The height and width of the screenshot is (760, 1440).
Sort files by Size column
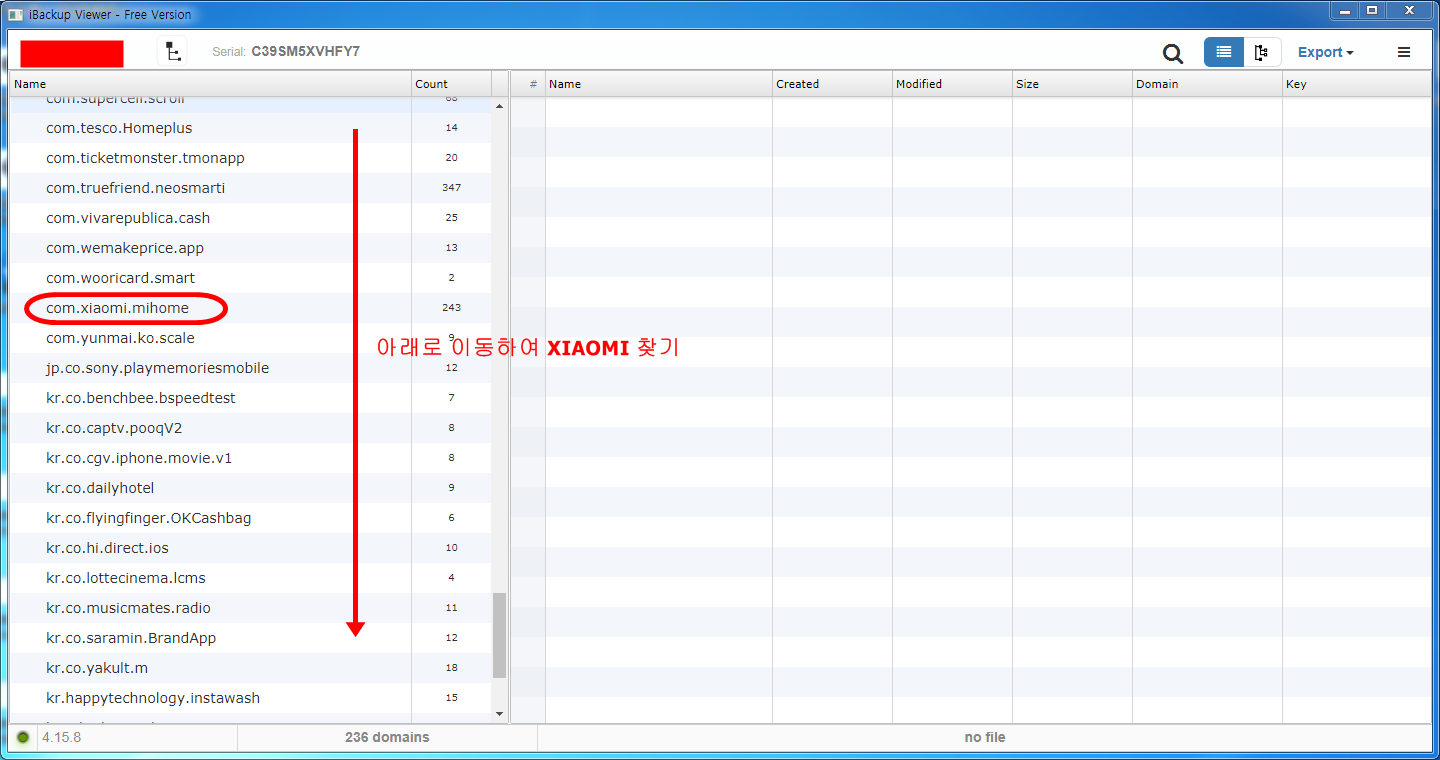1072,84
